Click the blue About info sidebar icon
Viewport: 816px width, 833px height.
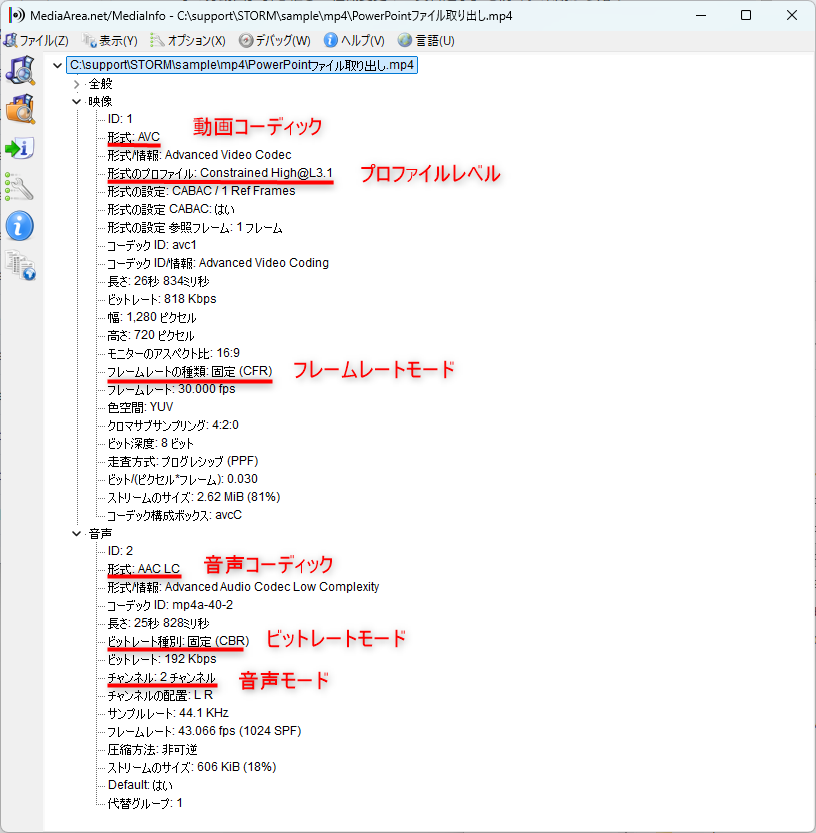(20, 225)
